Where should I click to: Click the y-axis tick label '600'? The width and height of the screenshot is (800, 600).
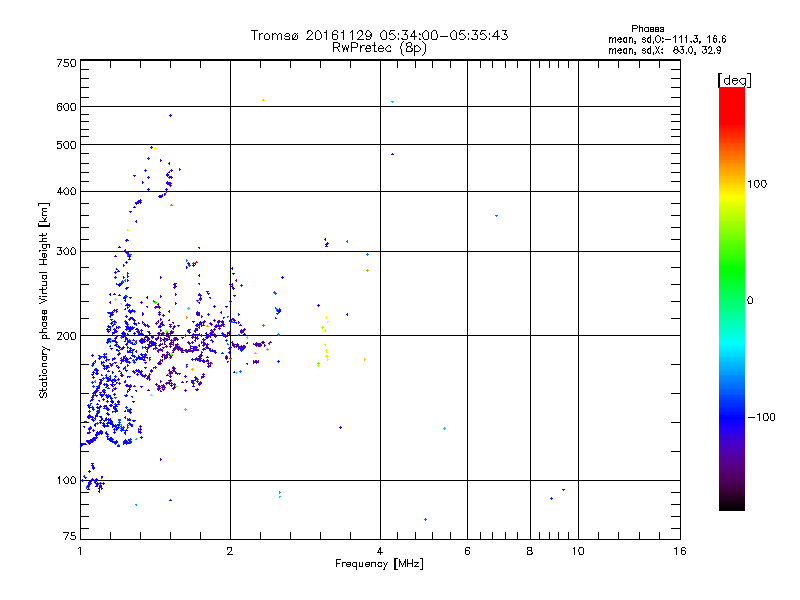[67, 107]
